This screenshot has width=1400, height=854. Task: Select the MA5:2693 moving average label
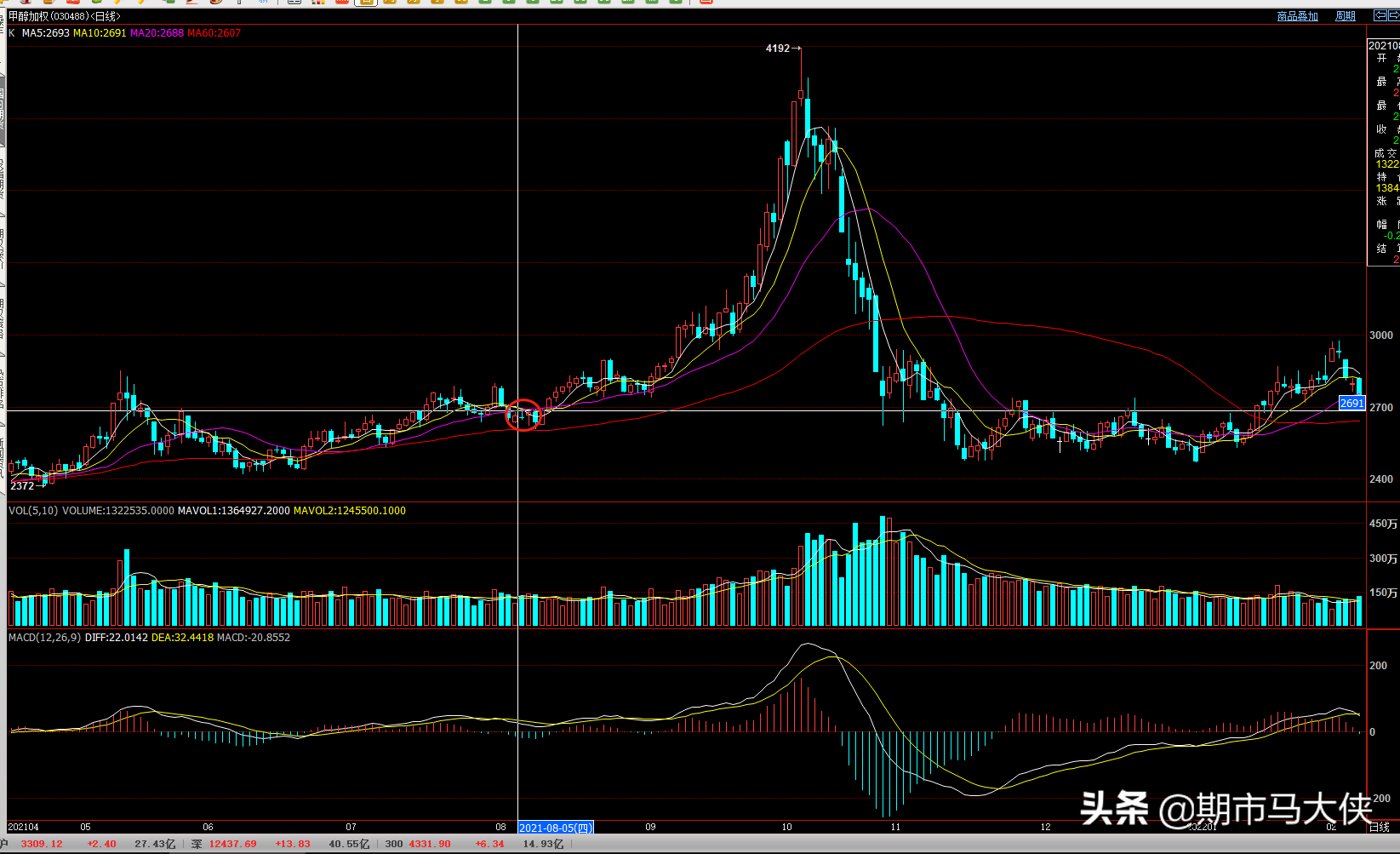(x=46, y=33)
